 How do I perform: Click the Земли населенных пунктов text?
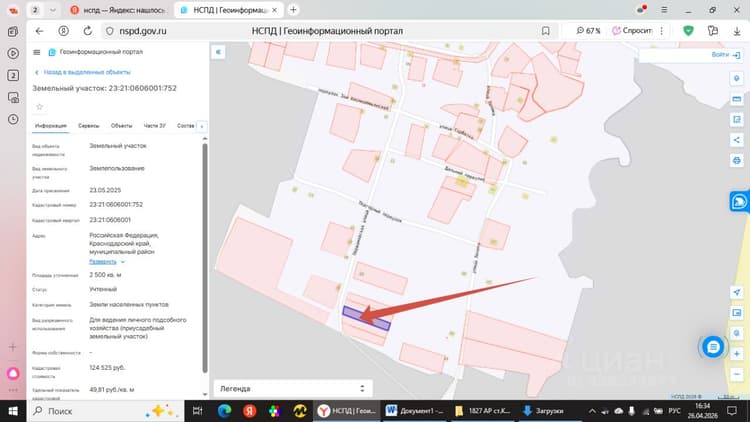tap(129, 305)
